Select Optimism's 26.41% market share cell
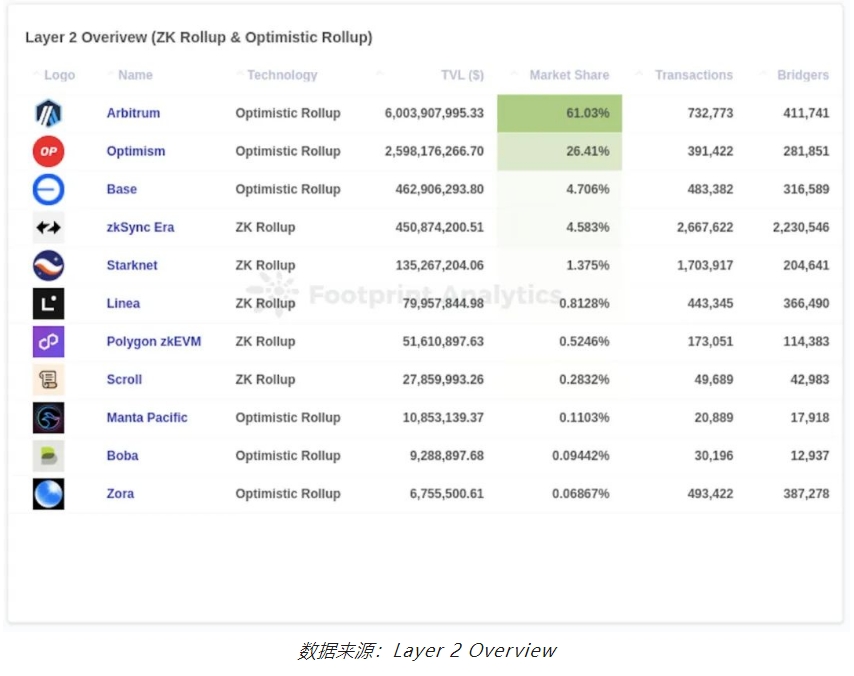The height and width of the screenshot is (676, 854). pos(559,151)
